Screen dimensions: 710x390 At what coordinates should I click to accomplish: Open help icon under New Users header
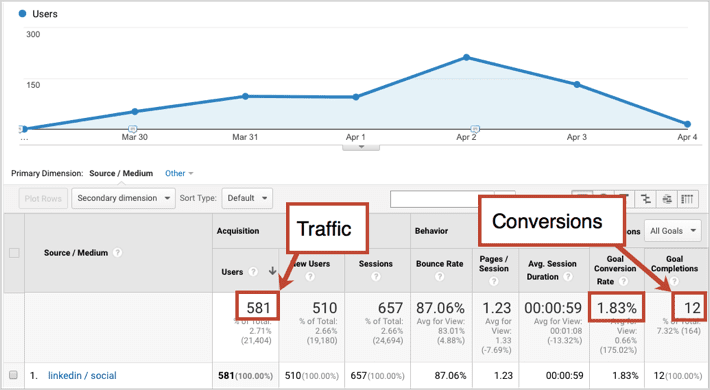tap(310, 276)
